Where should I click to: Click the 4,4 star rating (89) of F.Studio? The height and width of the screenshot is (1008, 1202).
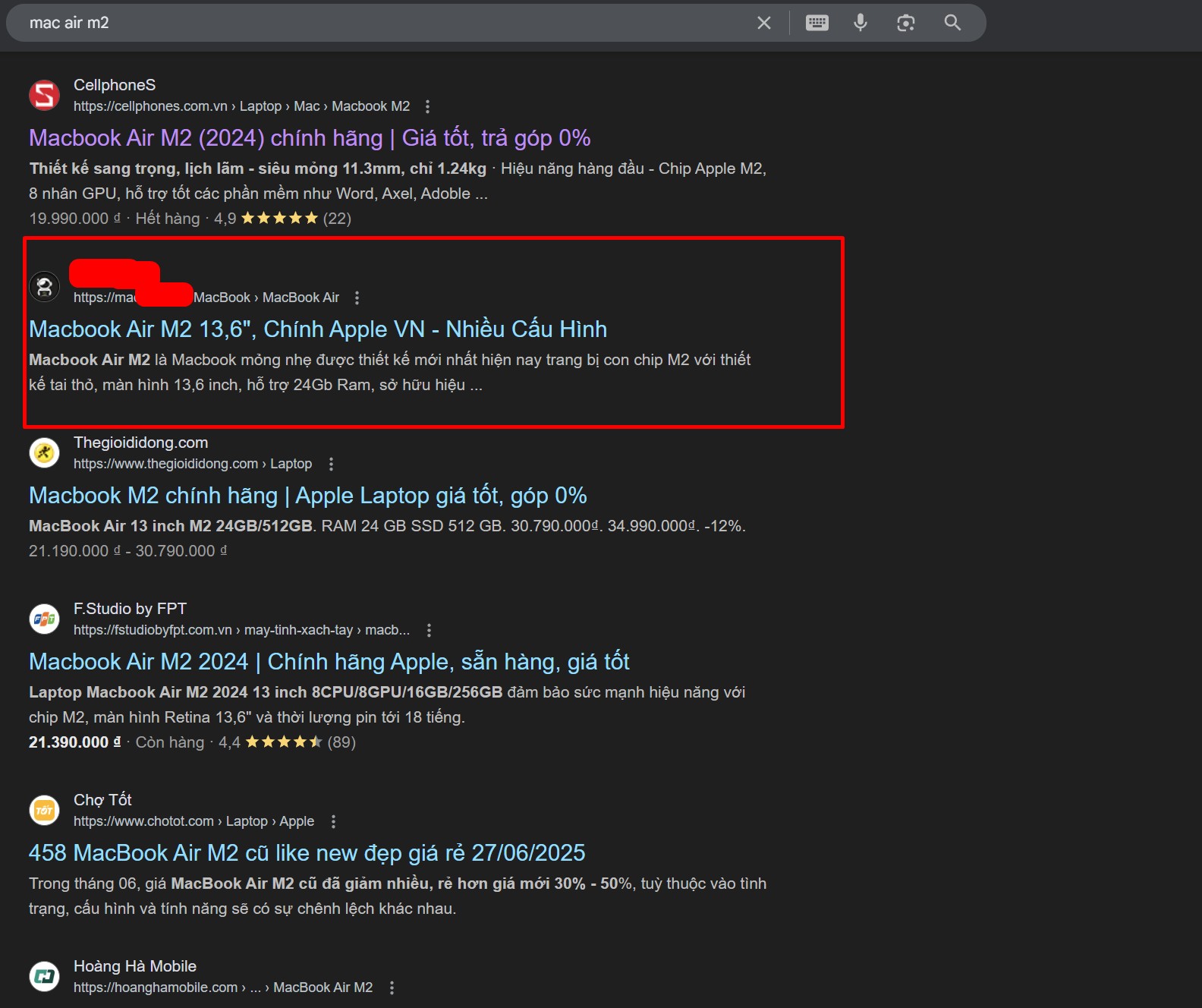287,742
